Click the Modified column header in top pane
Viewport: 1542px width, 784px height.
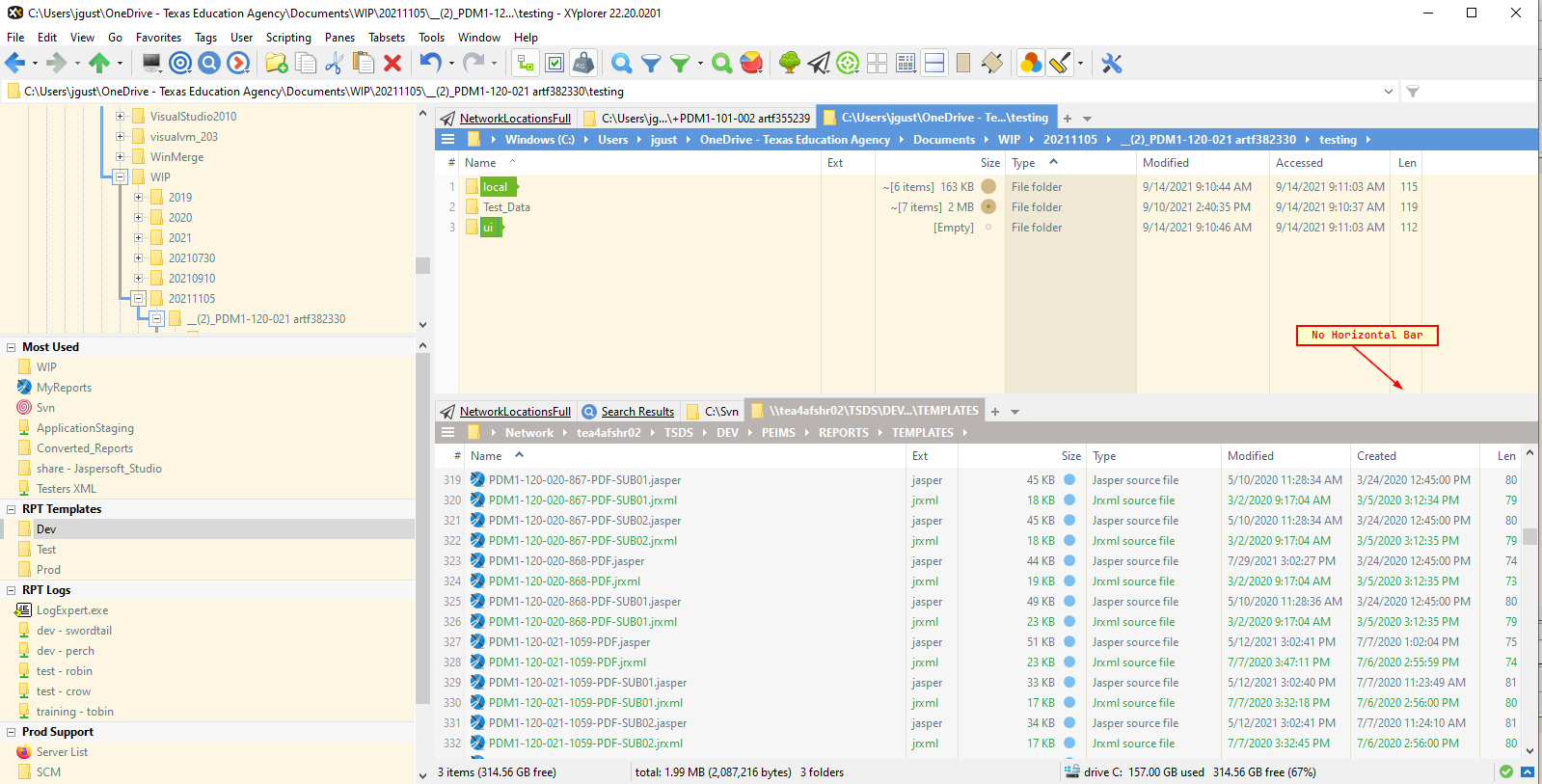(1166, 163)
